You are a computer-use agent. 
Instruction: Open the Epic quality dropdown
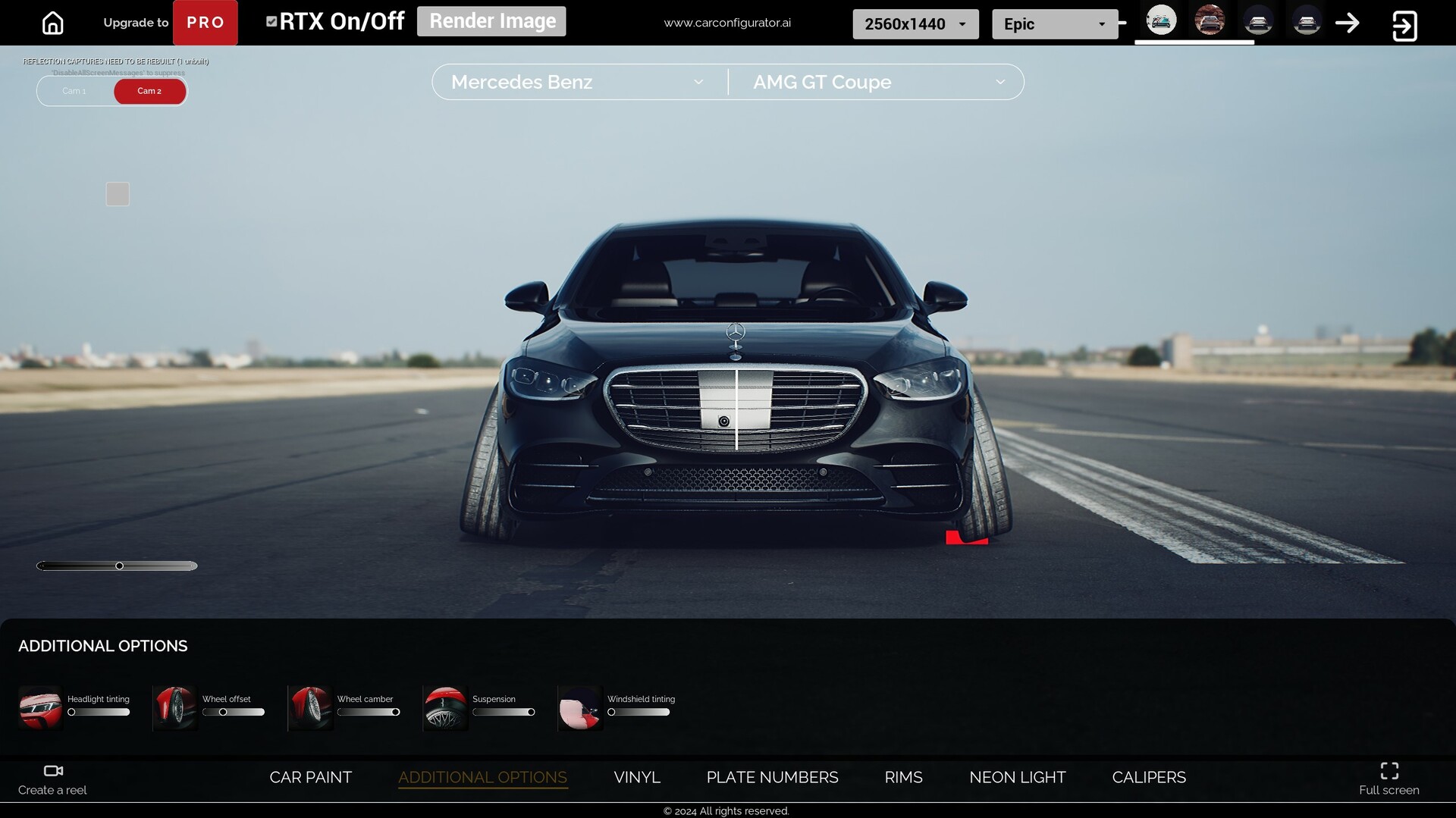point(1055,24)
